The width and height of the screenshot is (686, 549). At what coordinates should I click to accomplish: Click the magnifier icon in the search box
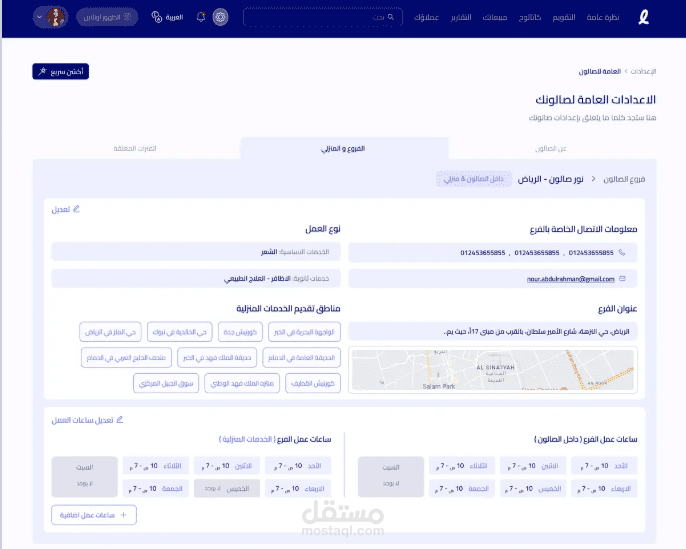[391, 17]
